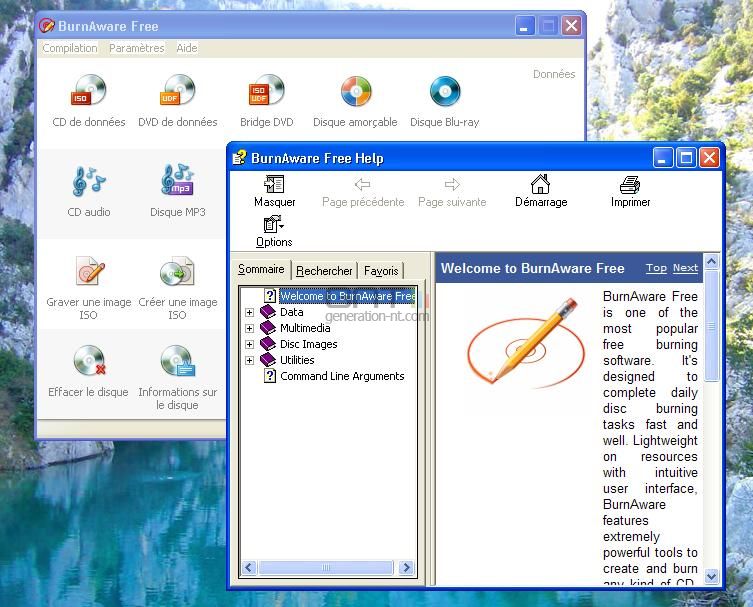Select Graver une image ISO
This screenshot has height=607, width=753.
coord(89,287)
